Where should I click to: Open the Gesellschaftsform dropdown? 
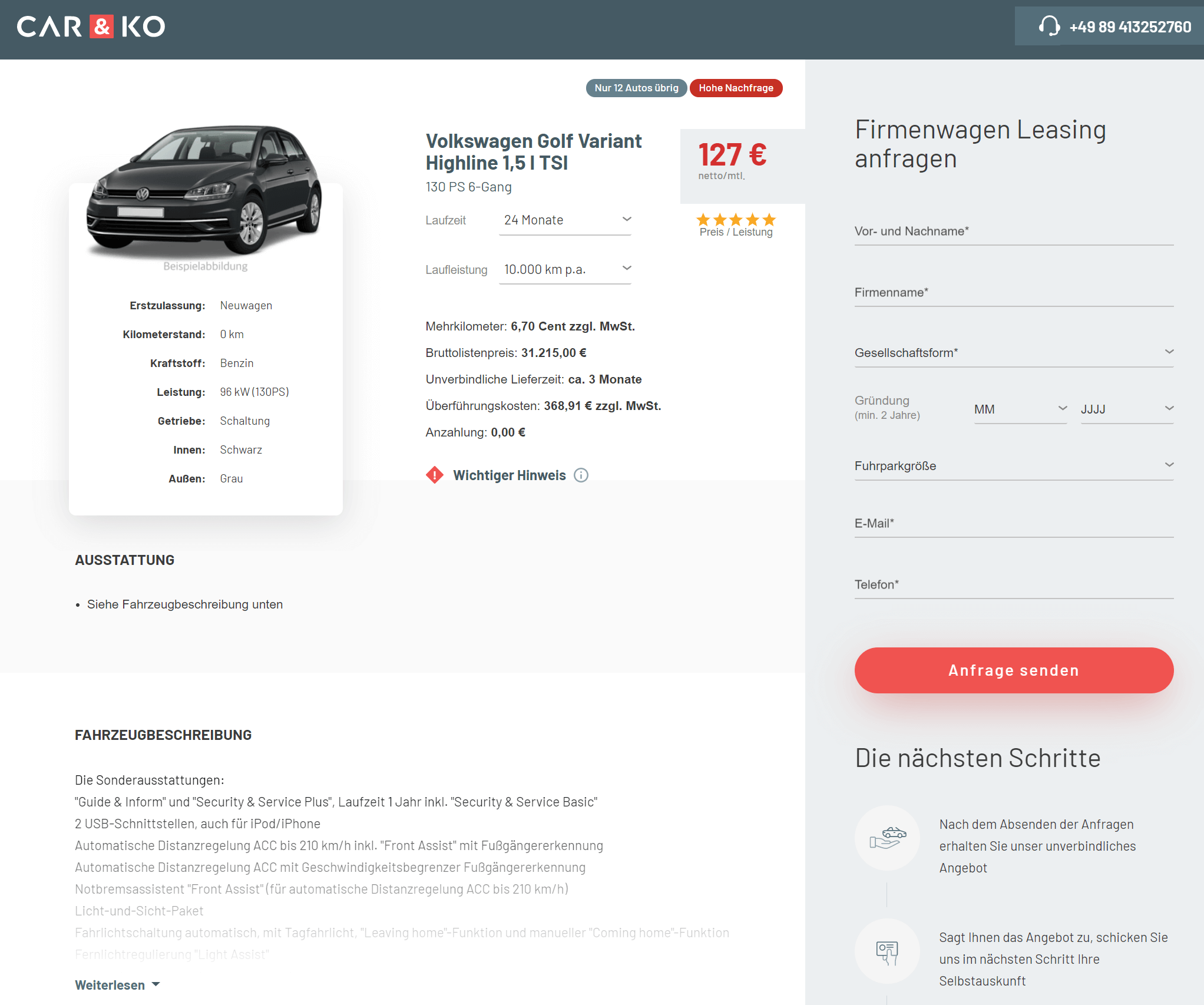pos(1014,353)
